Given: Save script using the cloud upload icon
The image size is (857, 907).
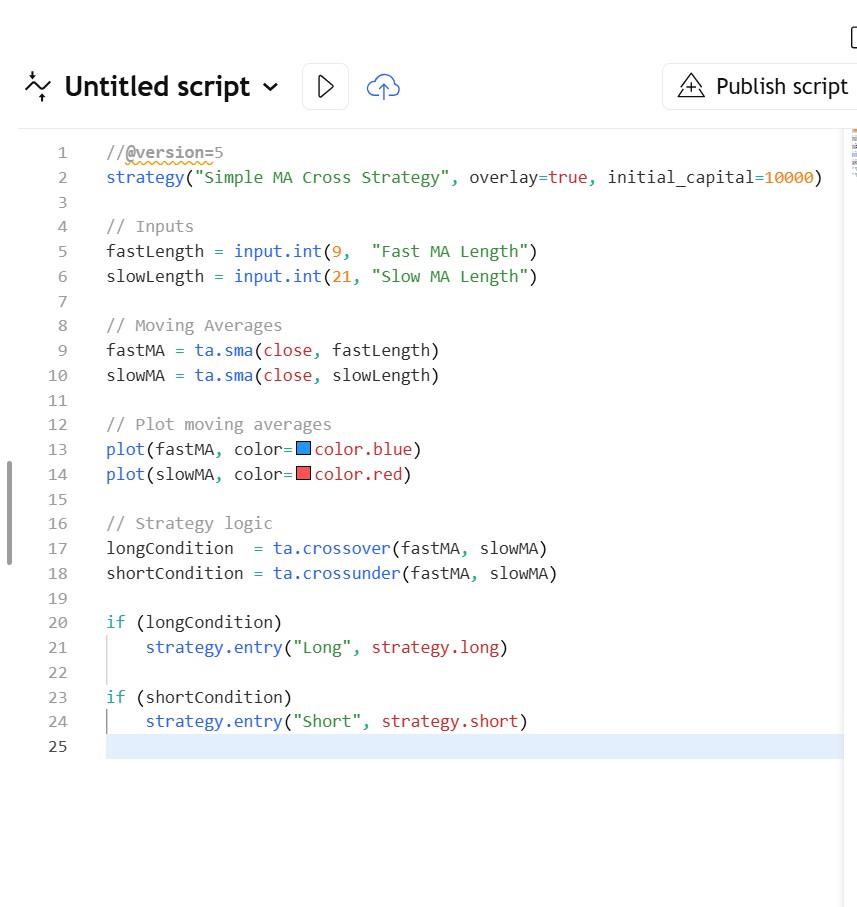Looking at the screenshot, I should click(x=383, y=87).
